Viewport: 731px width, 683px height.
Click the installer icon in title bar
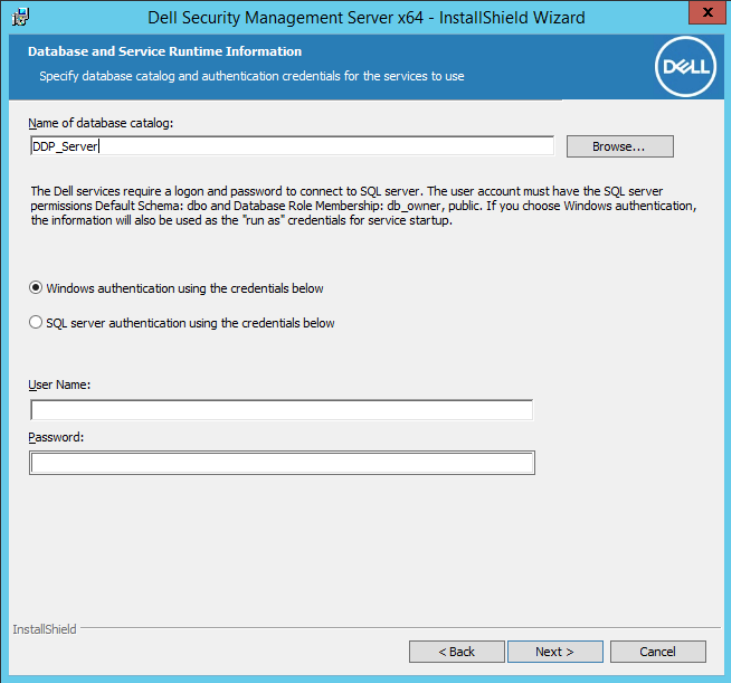coord(21,17)
